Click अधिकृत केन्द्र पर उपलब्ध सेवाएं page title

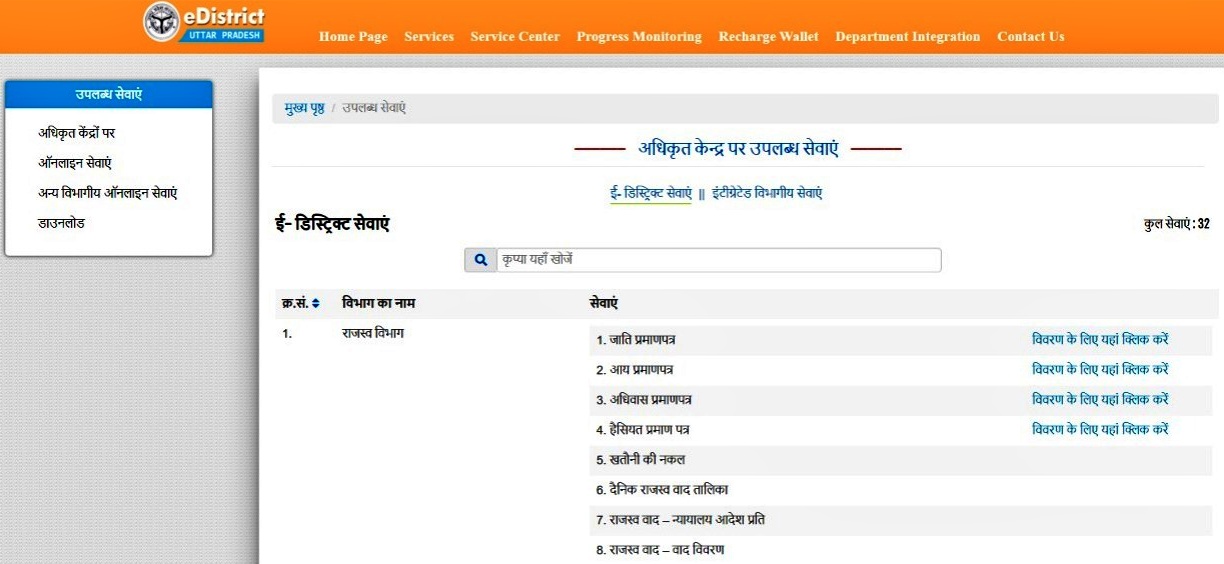point(738,148)
